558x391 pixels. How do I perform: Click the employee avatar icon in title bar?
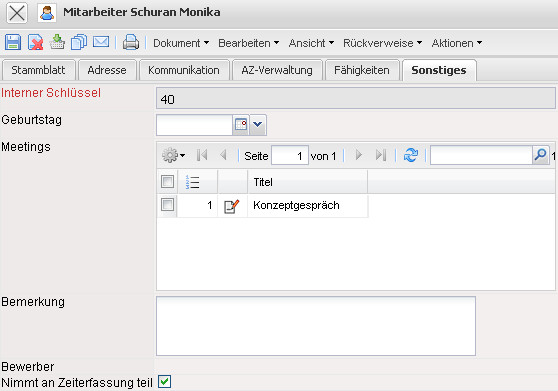click(47, 13)
